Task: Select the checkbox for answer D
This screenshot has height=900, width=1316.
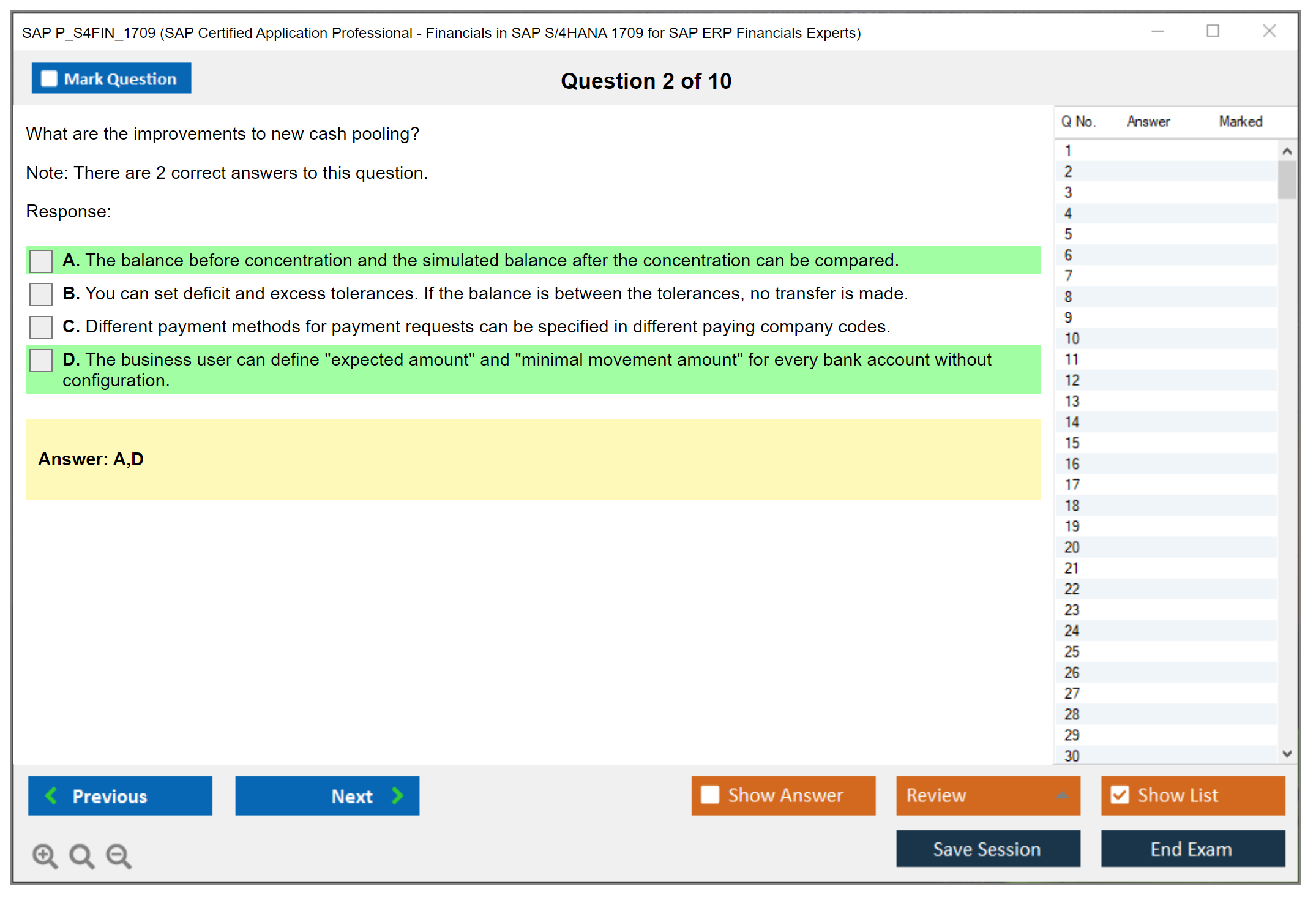Action: 41,360
